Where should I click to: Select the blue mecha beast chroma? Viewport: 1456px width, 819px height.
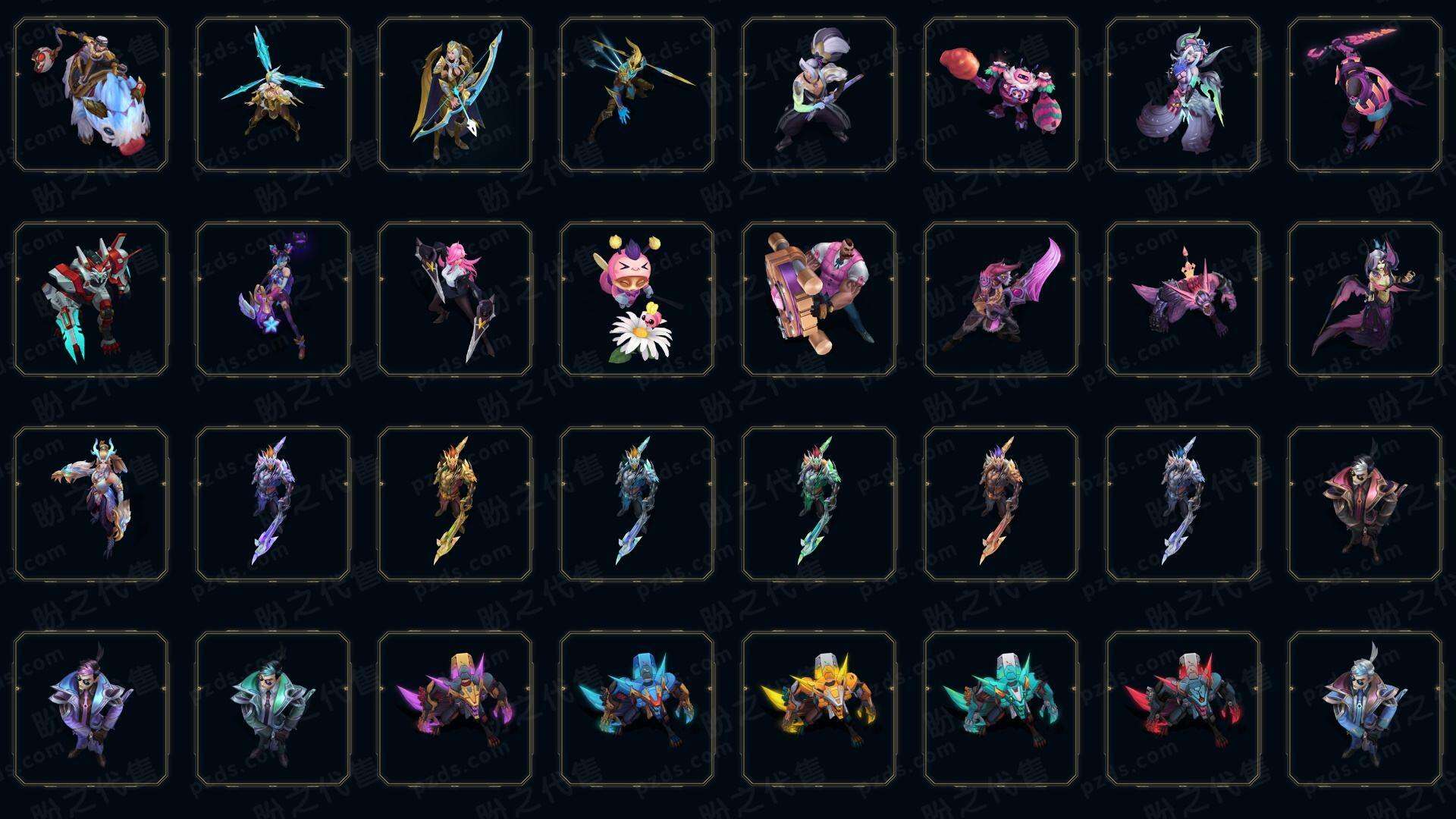click(x=637, y=708)
